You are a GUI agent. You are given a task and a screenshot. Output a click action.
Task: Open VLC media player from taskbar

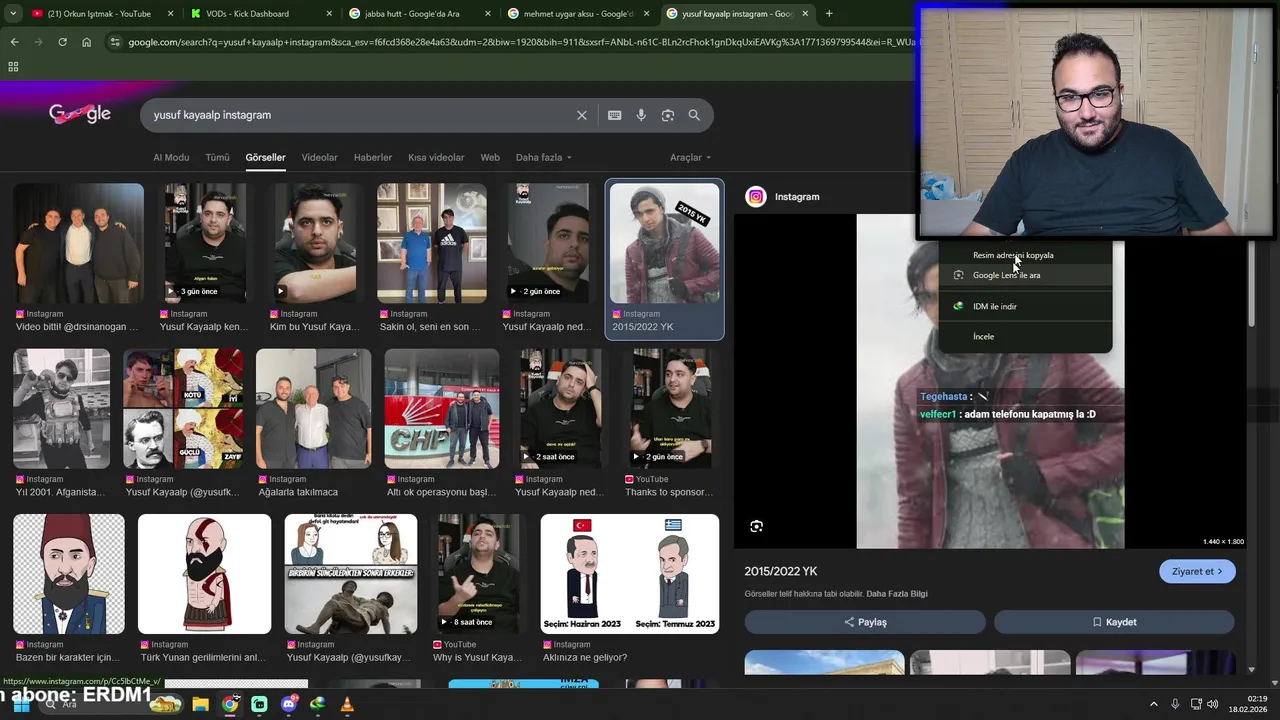347,704
